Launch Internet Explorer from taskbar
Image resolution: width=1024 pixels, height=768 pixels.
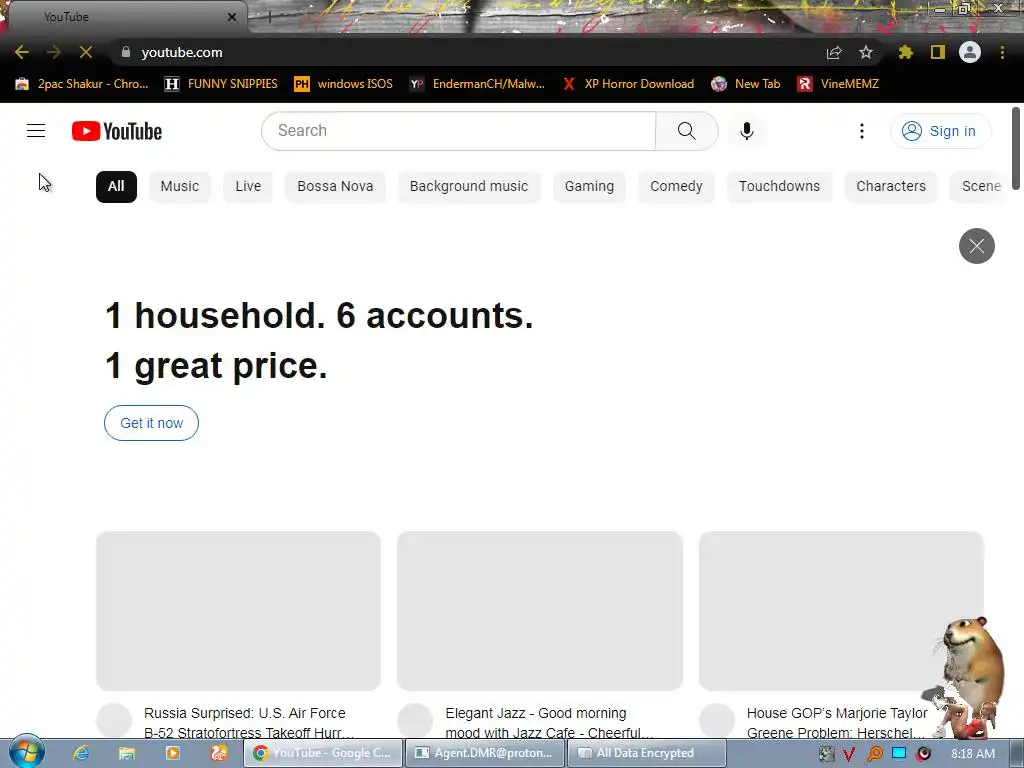coord(81,753)
